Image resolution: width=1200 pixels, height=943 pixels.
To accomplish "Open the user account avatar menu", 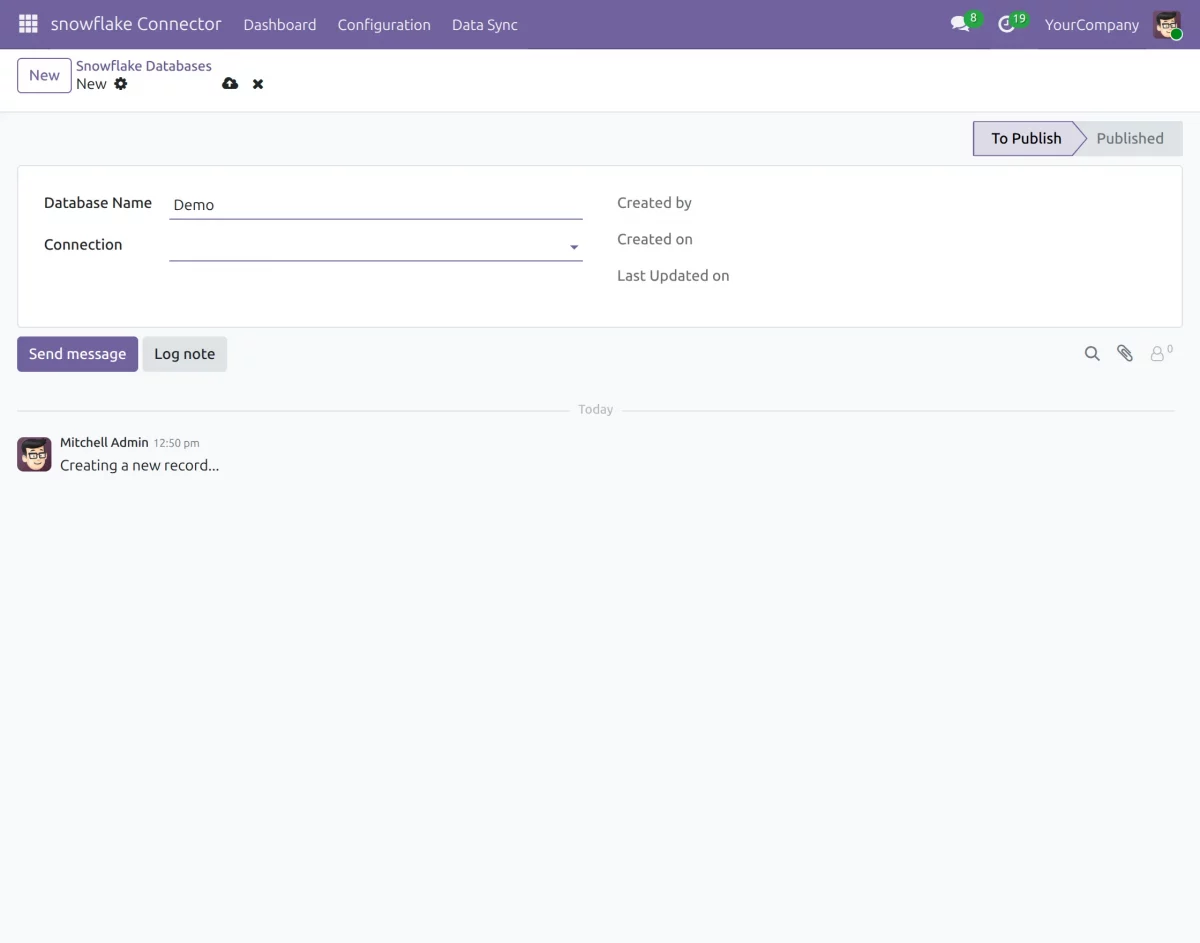I will (x=1168, y=24).
